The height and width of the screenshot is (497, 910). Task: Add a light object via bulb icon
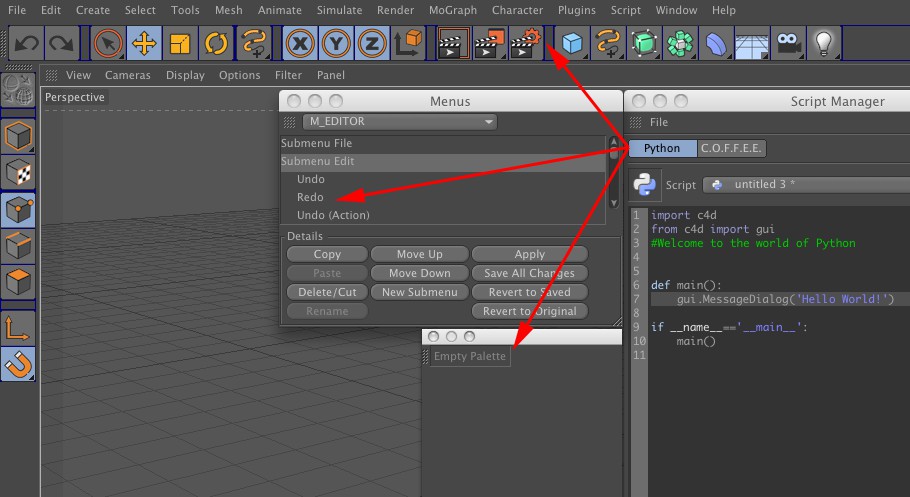coord(823,43)
